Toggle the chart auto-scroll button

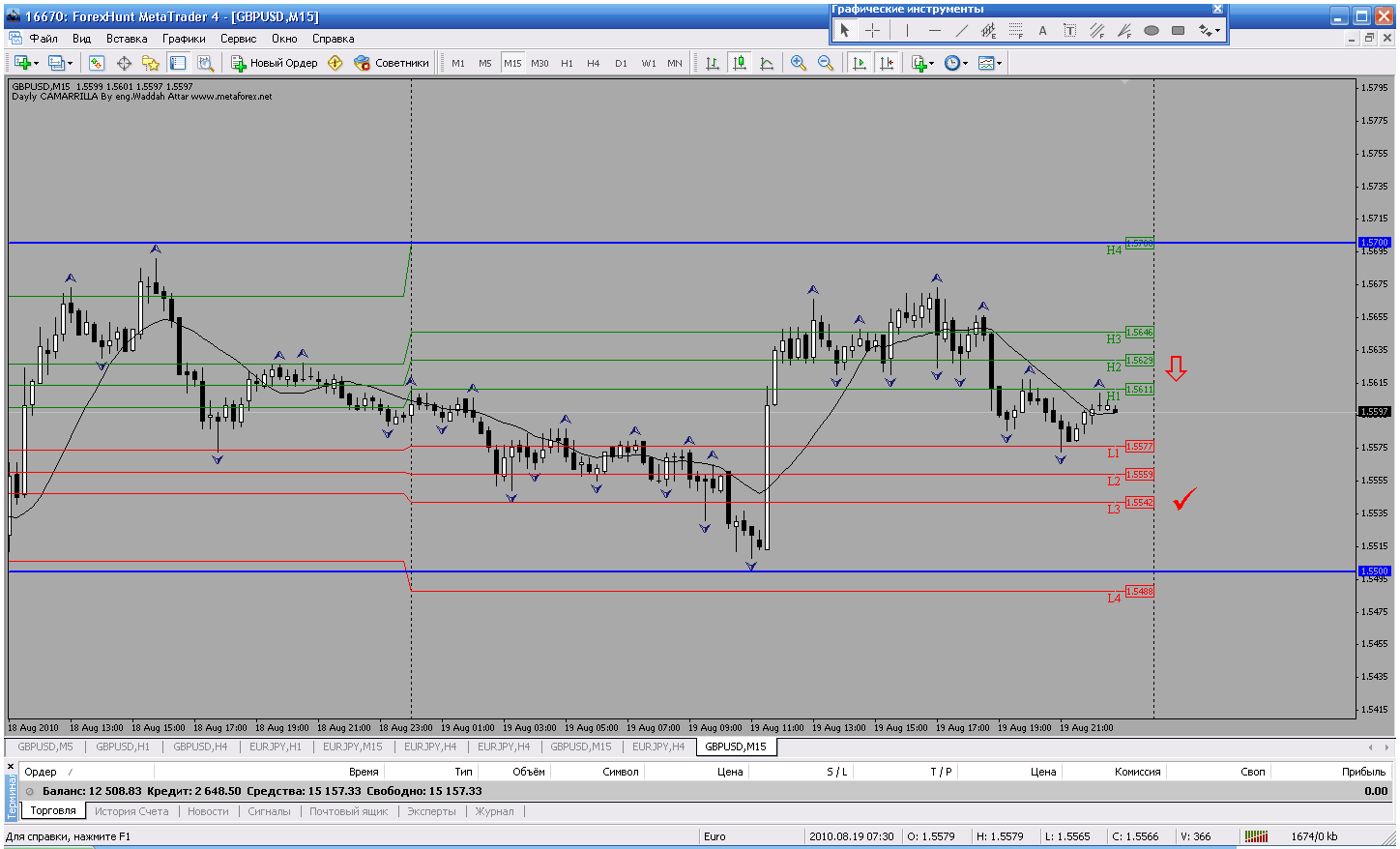point(859,63)
